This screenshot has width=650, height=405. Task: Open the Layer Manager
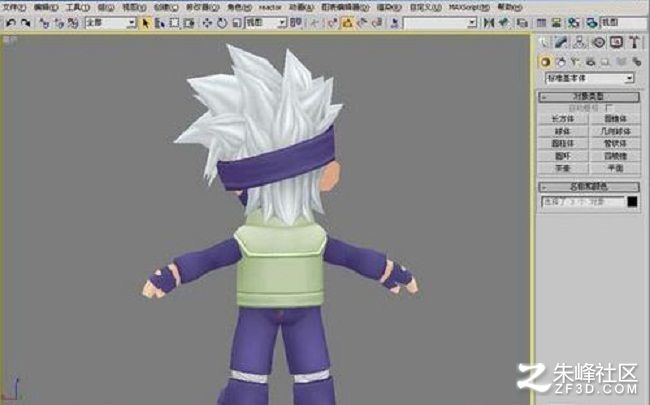tap(522, 23)
